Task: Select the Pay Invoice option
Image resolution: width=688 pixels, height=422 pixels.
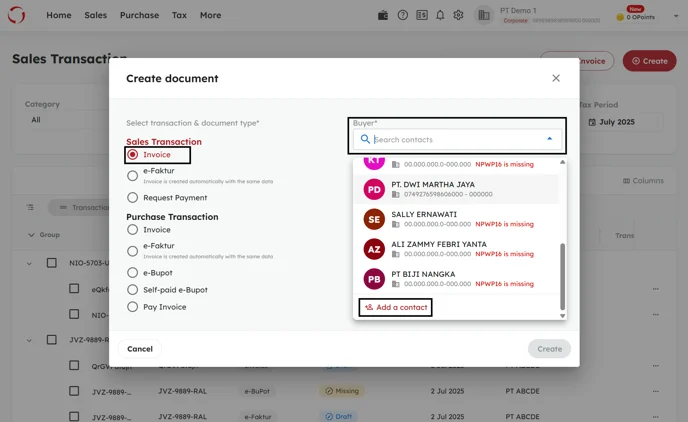Action: coord(133,307)
